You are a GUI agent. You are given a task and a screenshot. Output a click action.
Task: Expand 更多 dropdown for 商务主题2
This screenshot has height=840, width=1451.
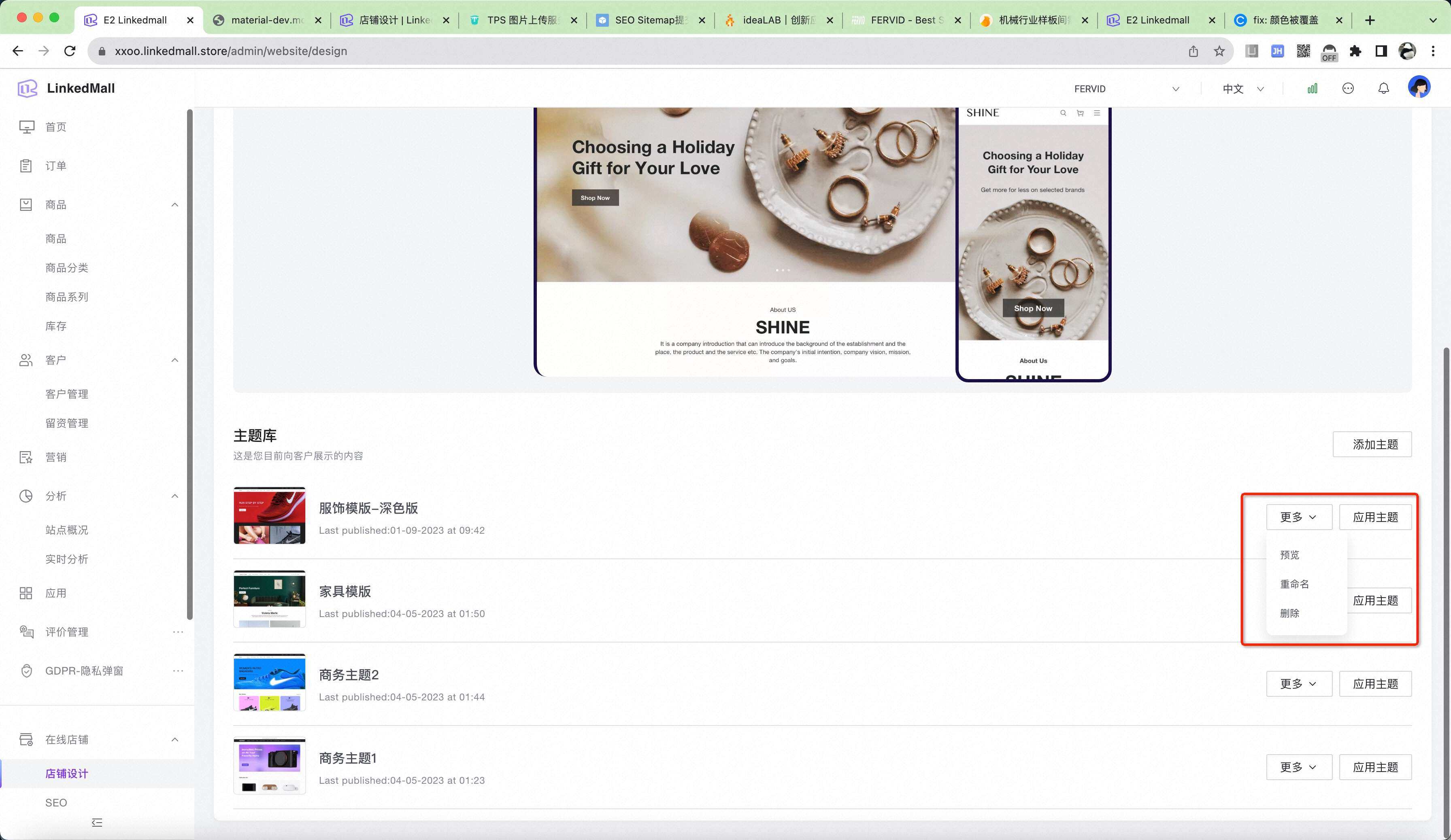[1298, 683]
